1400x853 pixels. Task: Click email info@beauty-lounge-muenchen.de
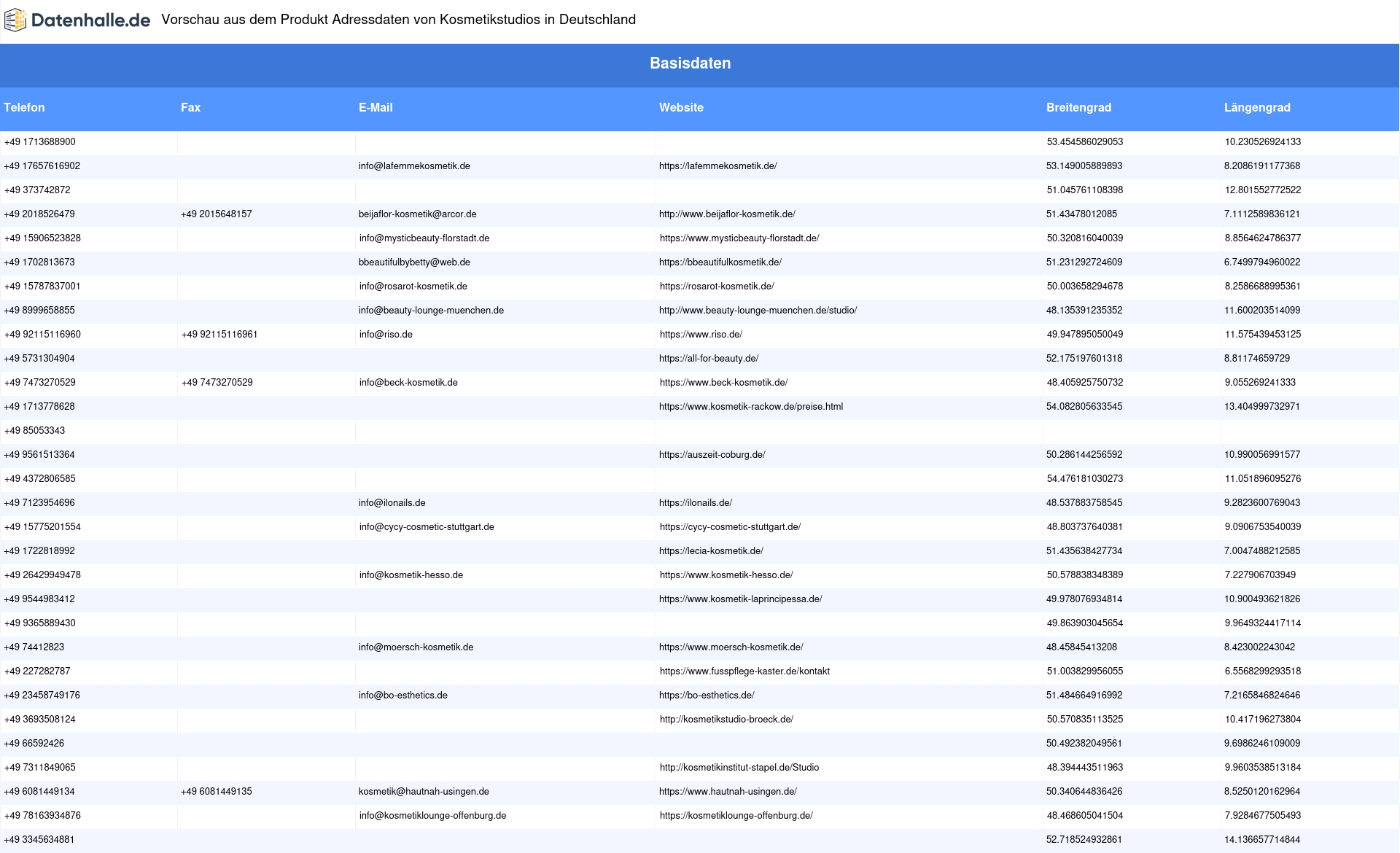(x=431, y=311)
